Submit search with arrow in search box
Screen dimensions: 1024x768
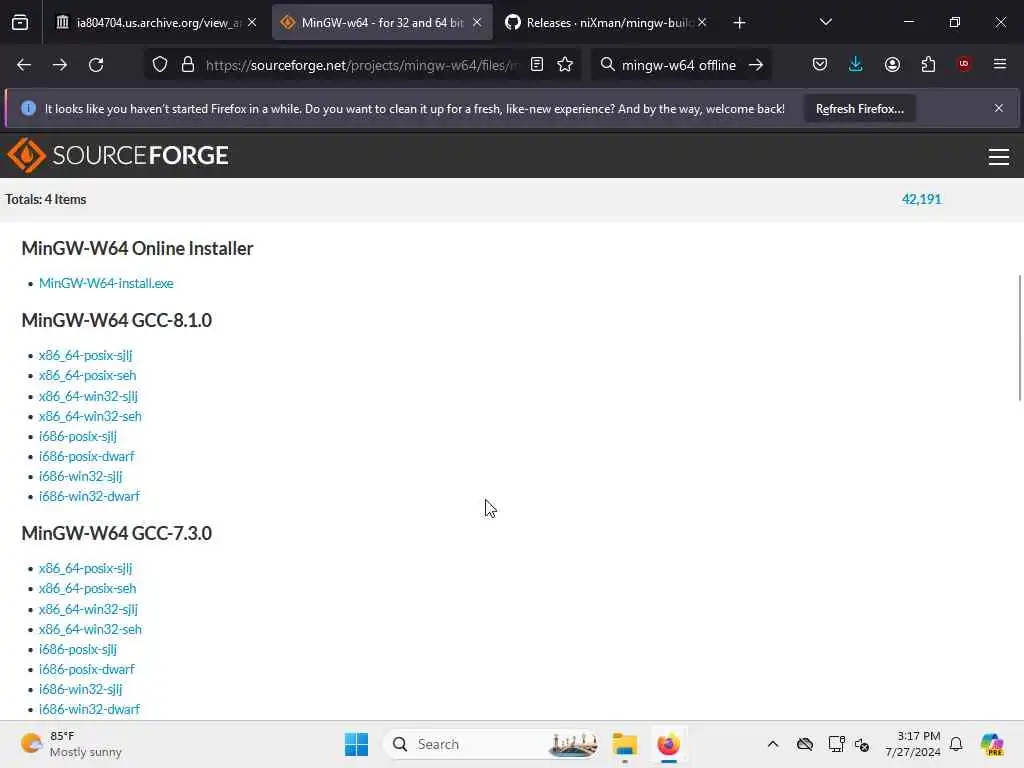756,65
